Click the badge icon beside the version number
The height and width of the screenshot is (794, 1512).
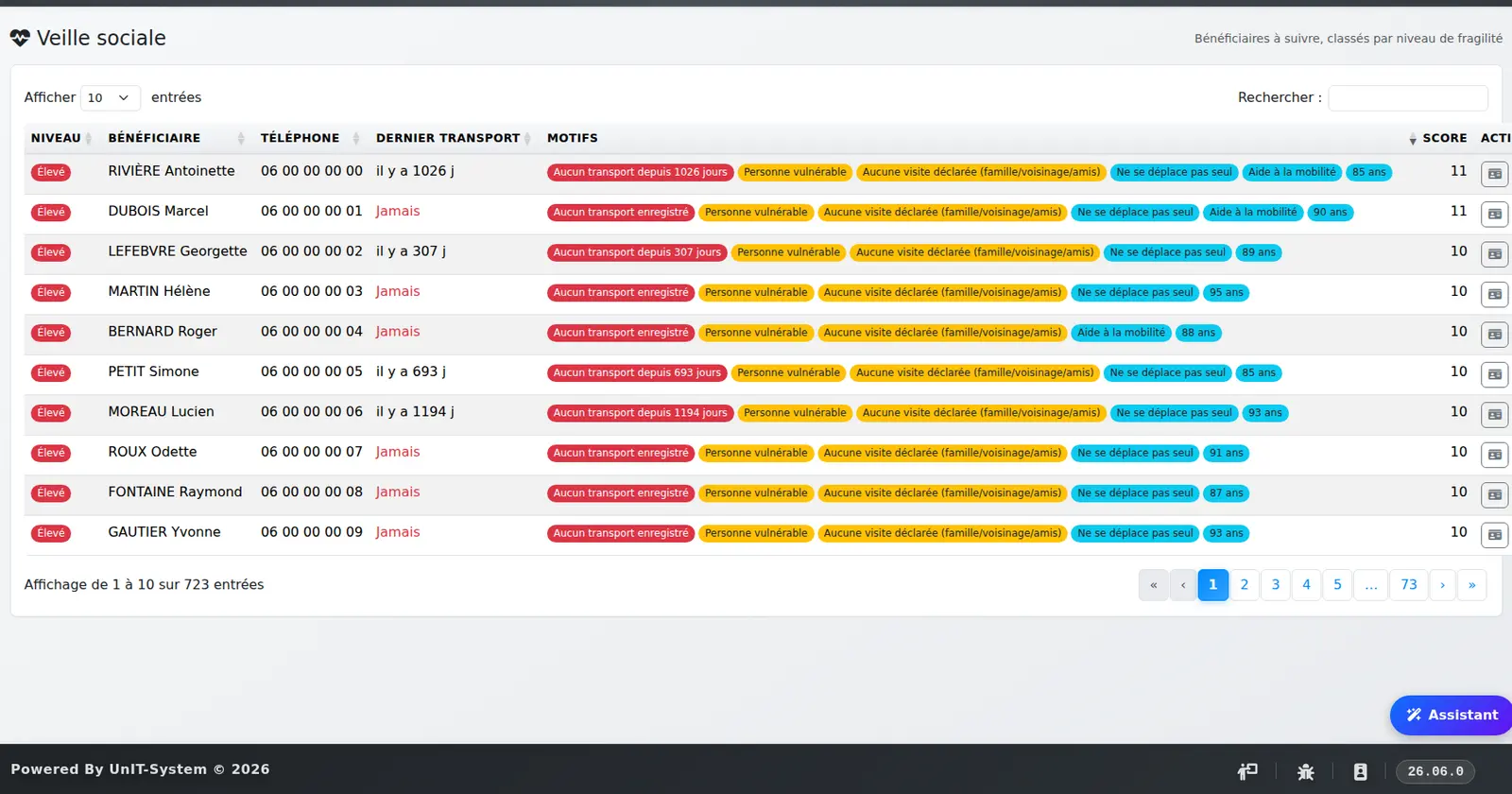click(x=1360, y=771)
